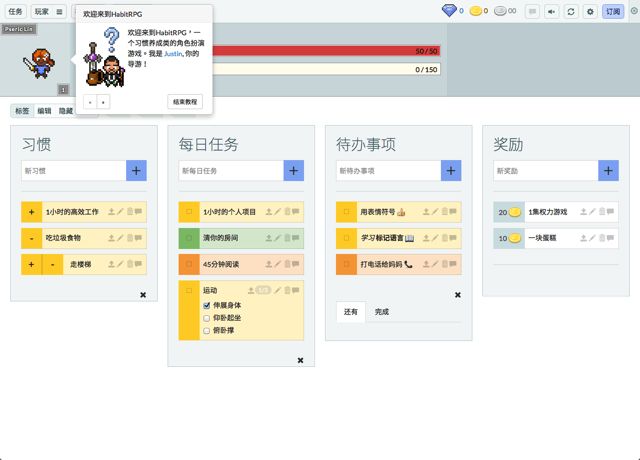Click the 订阅 subscribe button
640x460 pixels.
coord(613,11)
